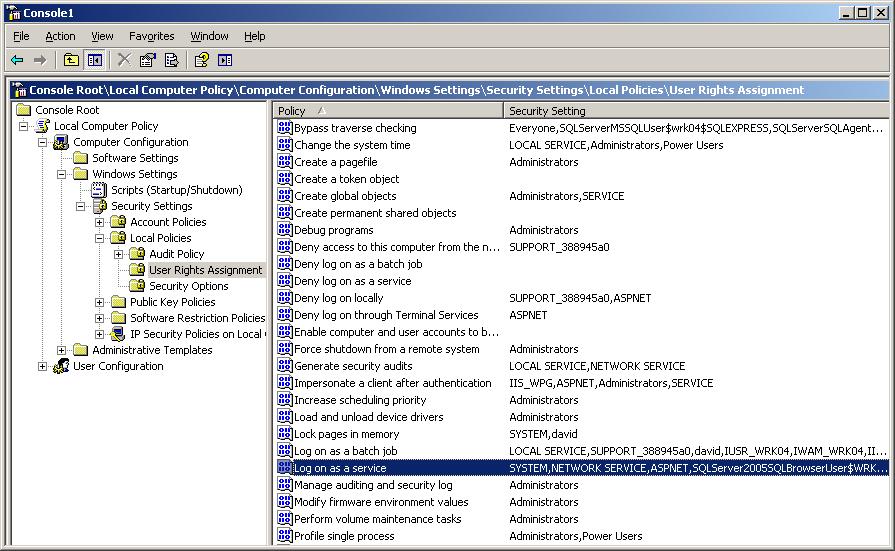Click the Debug programs policy icon
This screenshot has width=895, height=551.
point(284,230)
